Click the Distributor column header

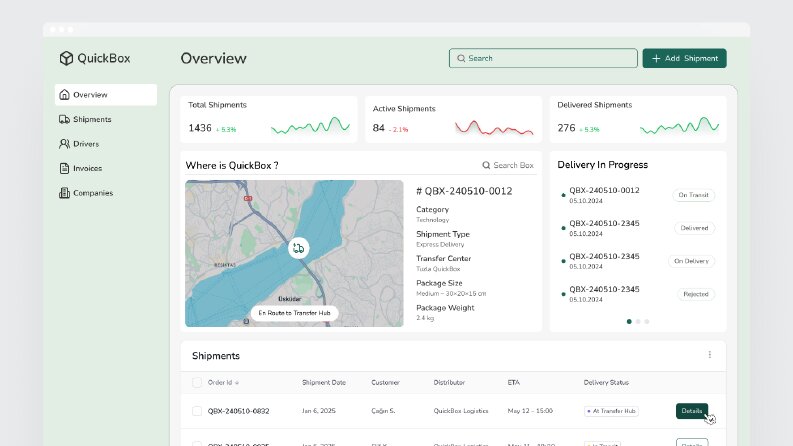449,383
